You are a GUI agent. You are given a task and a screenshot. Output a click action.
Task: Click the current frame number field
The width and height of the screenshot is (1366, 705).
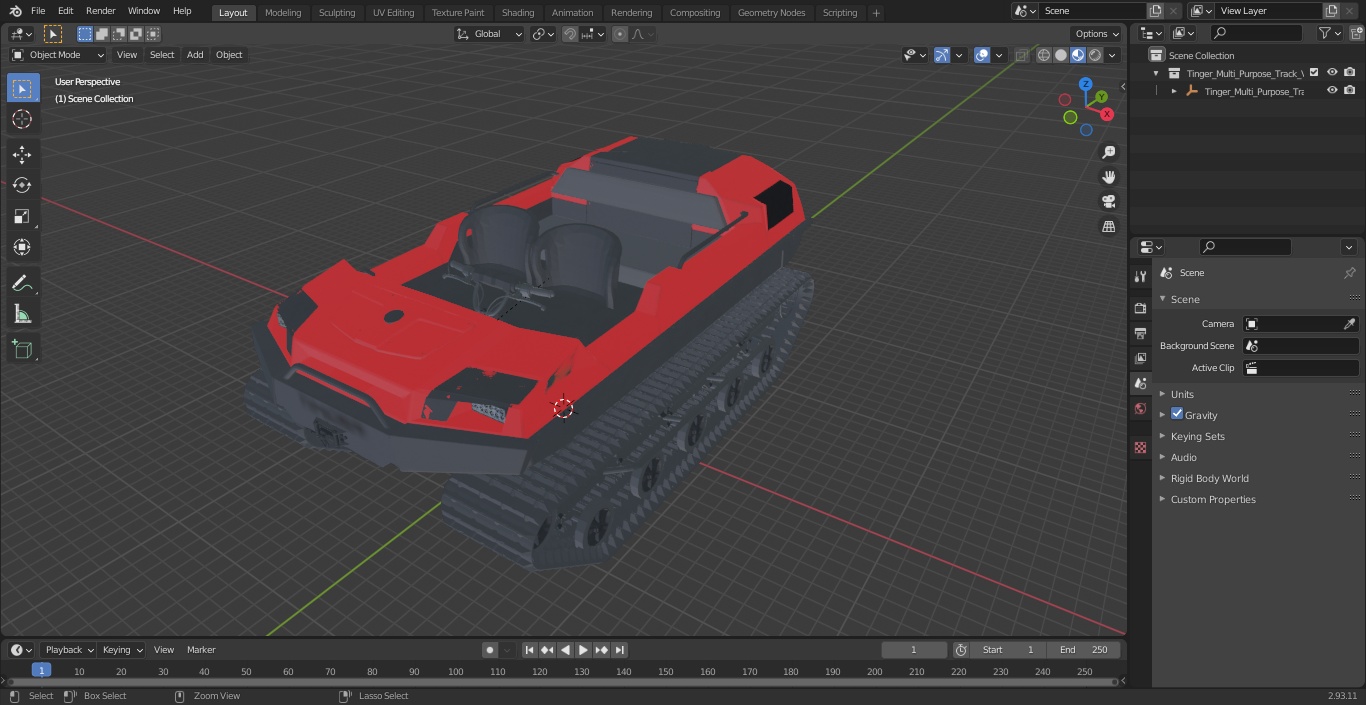(x=914, y=650)
